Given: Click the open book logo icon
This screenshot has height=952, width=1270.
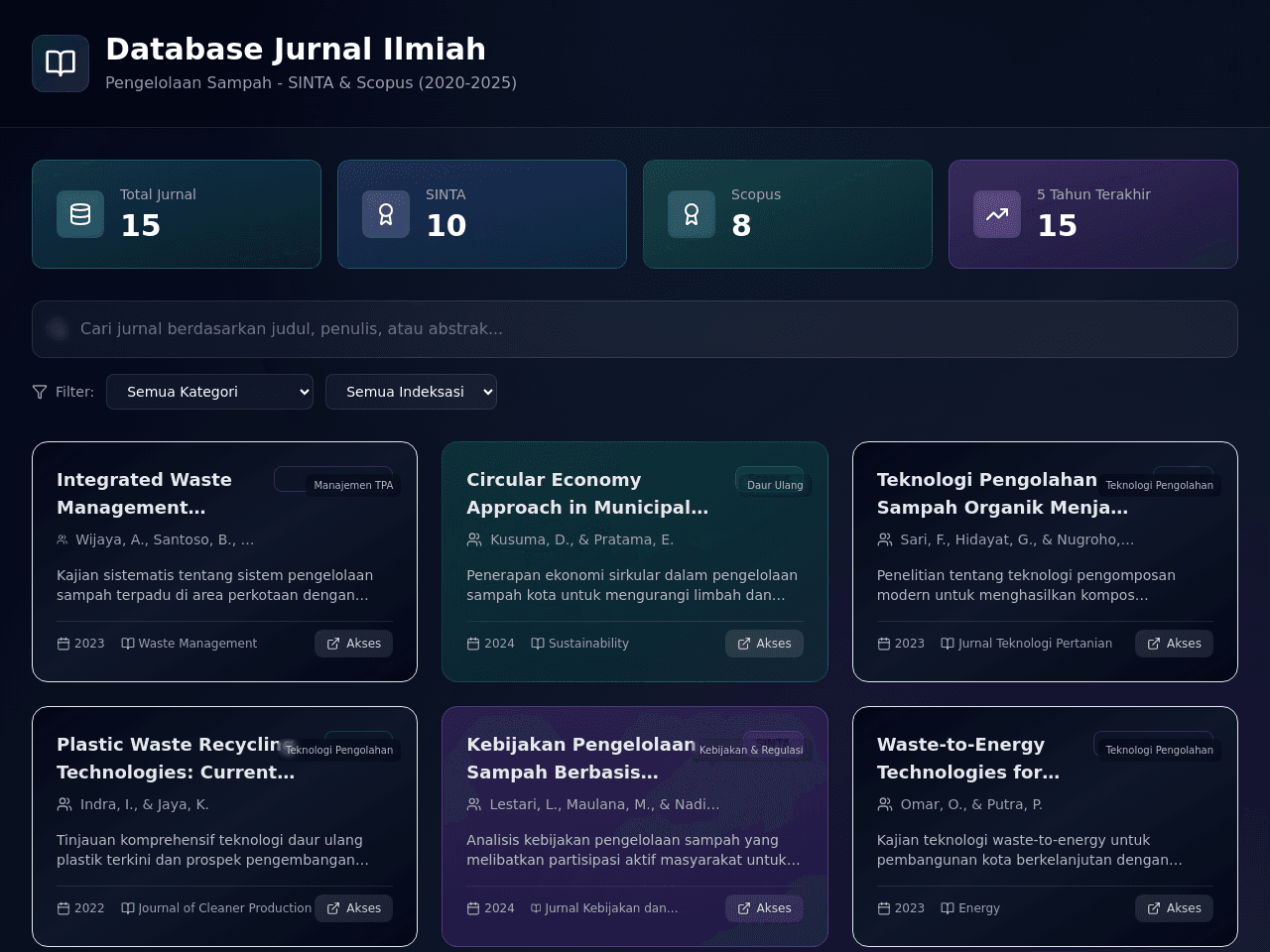Looking at the screenshot, I should [x=61, y=63].
